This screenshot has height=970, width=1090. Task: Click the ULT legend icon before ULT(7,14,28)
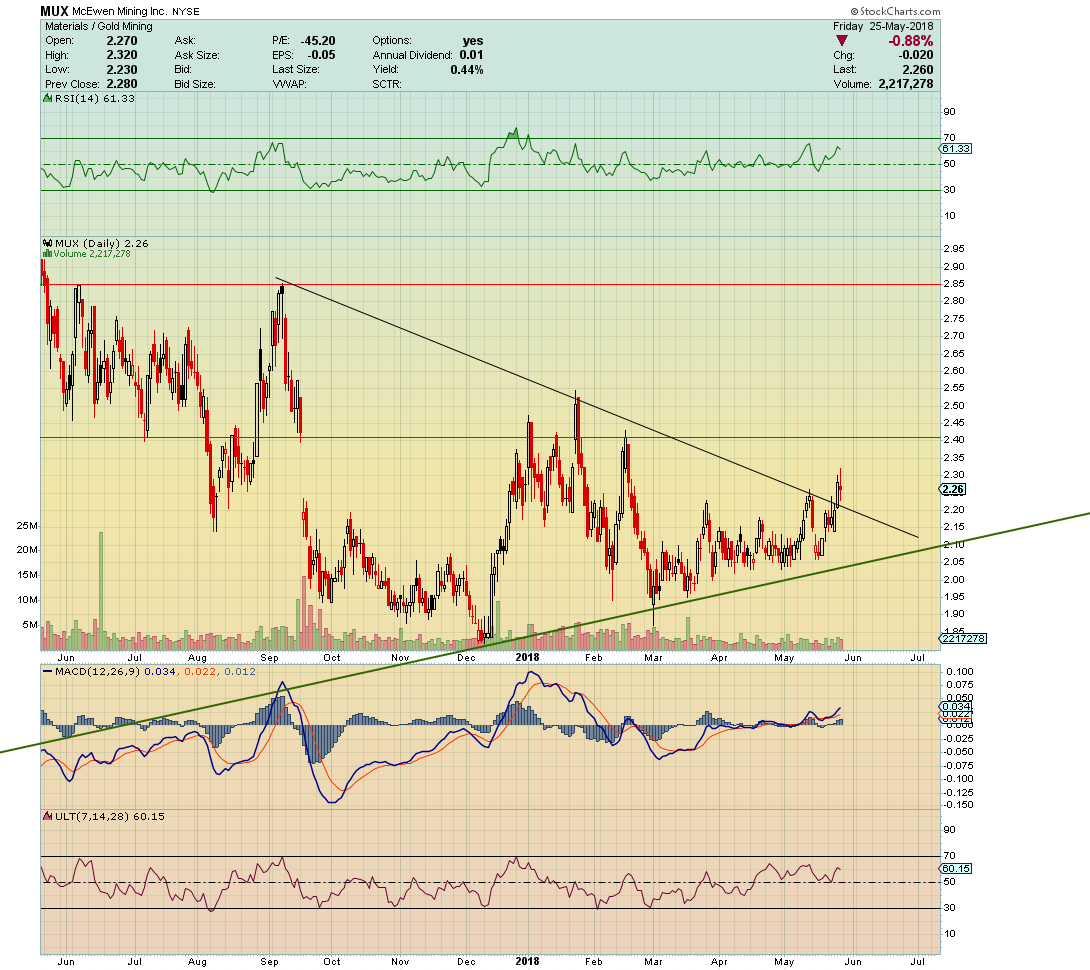pyautogui.click(x=48, y=816)
